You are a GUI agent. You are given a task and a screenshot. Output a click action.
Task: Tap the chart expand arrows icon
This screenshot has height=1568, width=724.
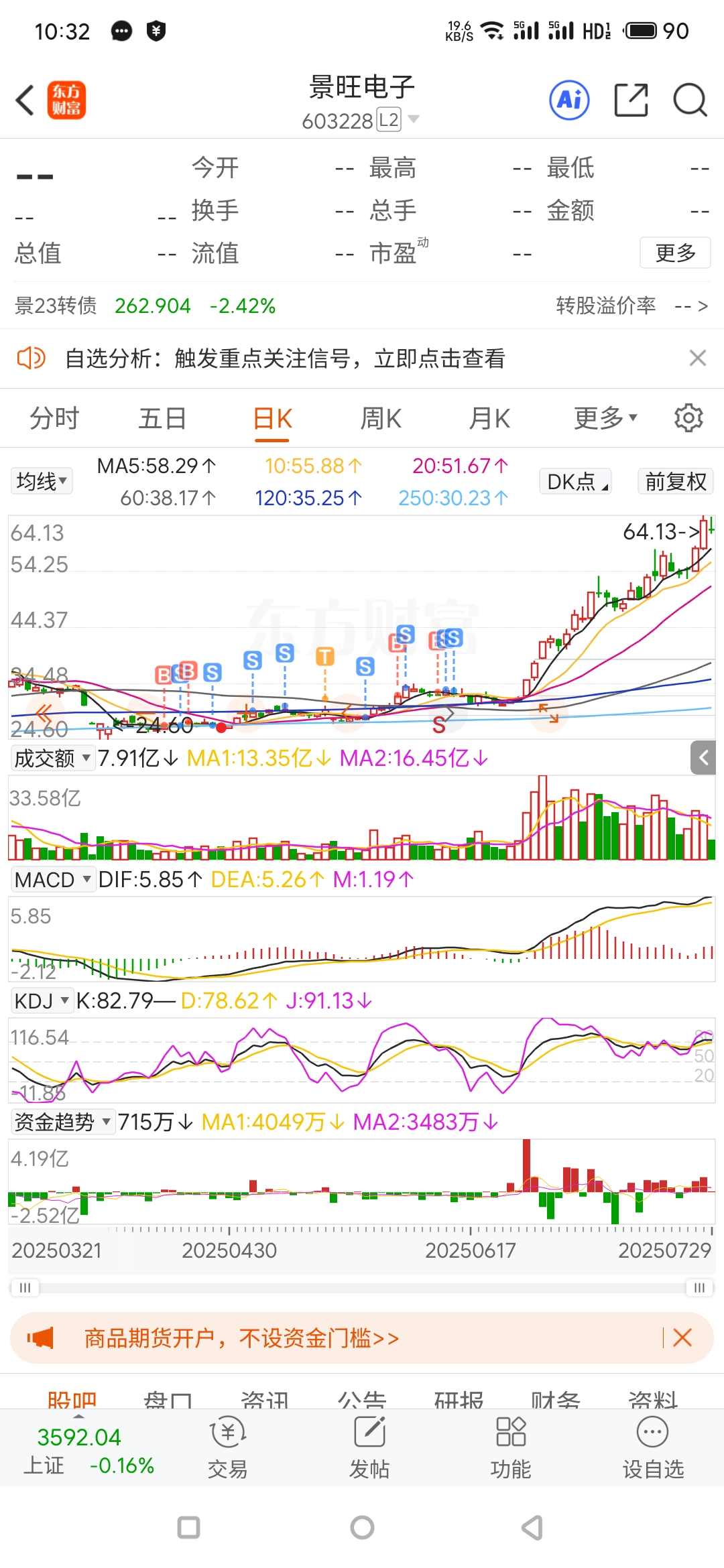point(548,713)
